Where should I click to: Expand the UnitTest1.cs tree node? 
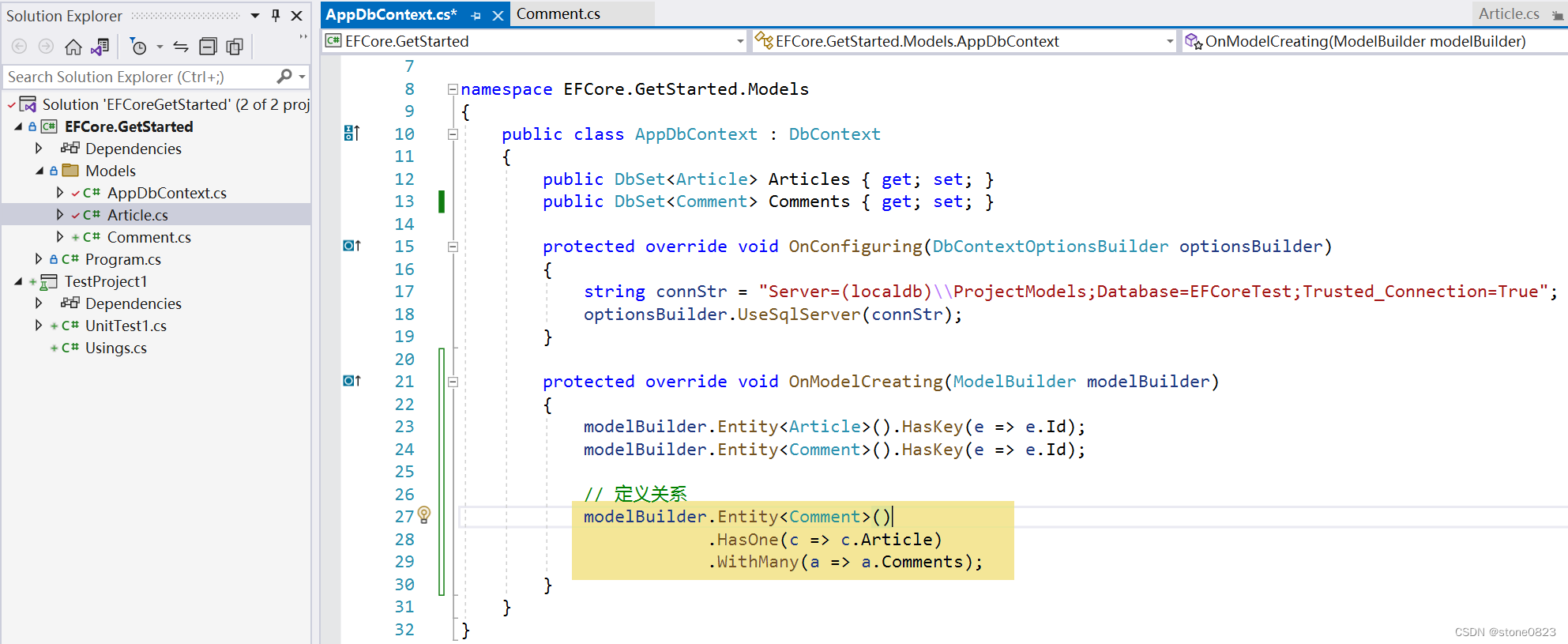pyautogui.click(x=39, y=326)
